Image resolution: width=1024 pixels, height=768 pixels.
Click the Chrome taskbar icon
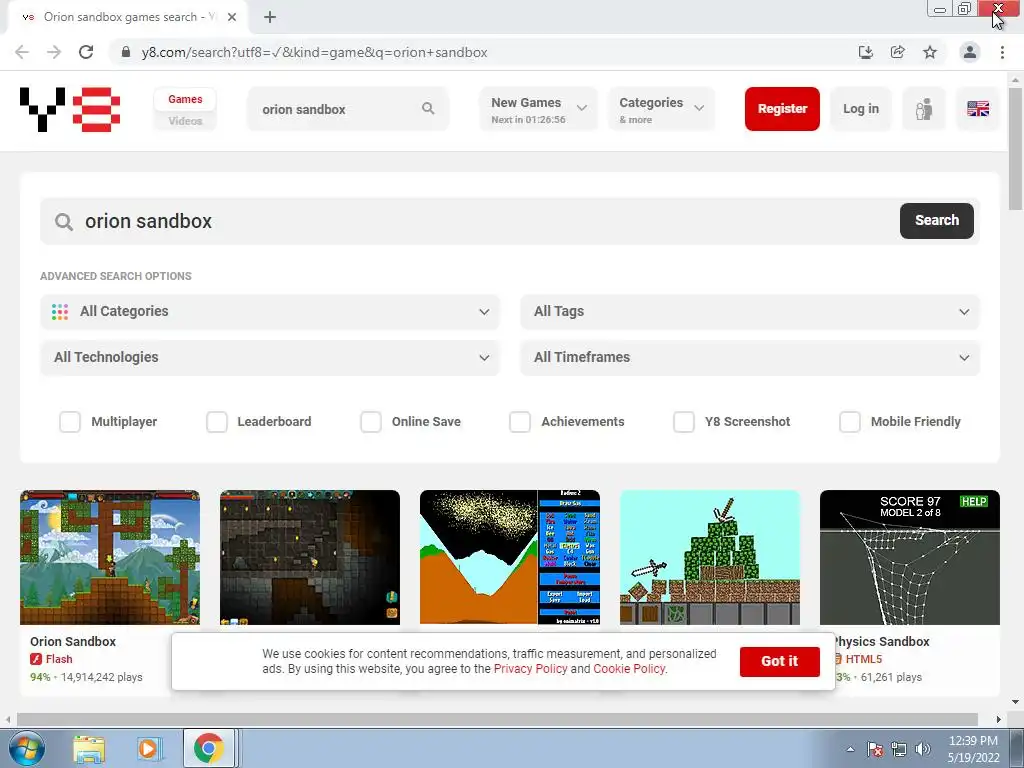(x=208, y=748)
